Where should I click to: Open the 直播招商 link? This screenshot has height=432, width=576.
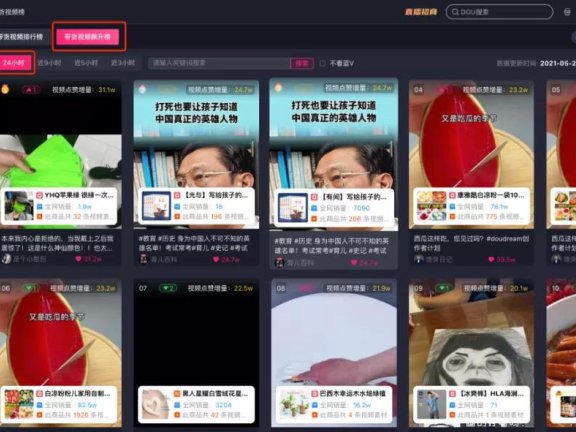[421, 12]
